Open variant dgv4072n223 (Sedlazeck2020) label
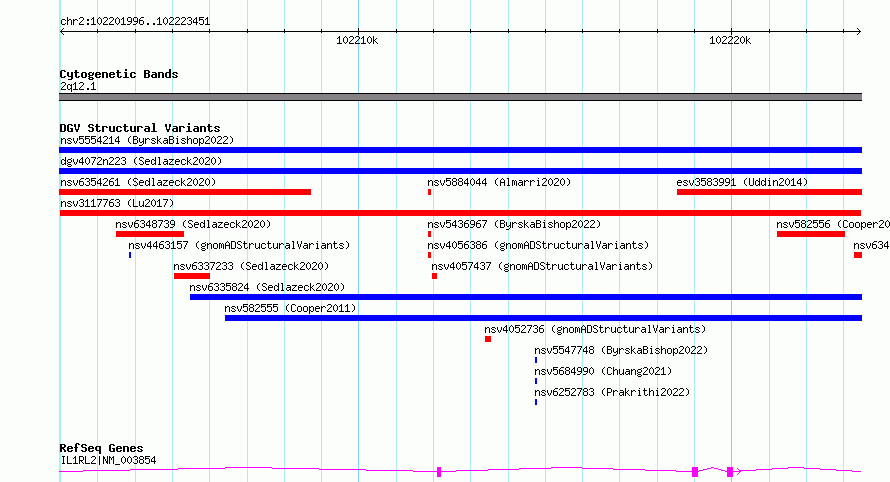 pyautogui.click(x=141, y=161)
